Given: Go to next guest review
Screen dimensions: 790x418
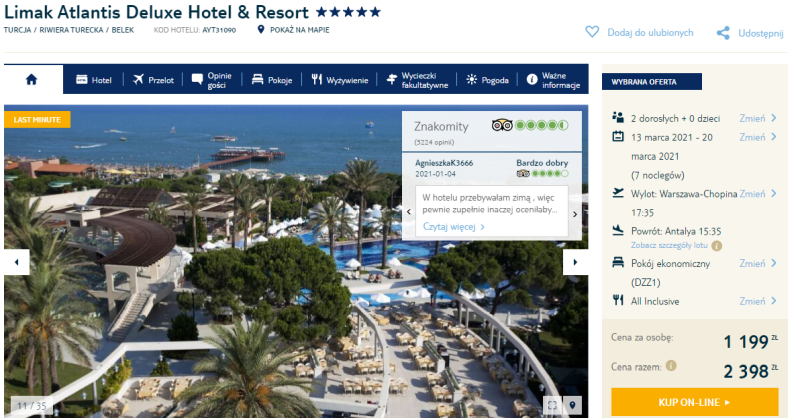Looking at the screenshot, I should point(575,214).
